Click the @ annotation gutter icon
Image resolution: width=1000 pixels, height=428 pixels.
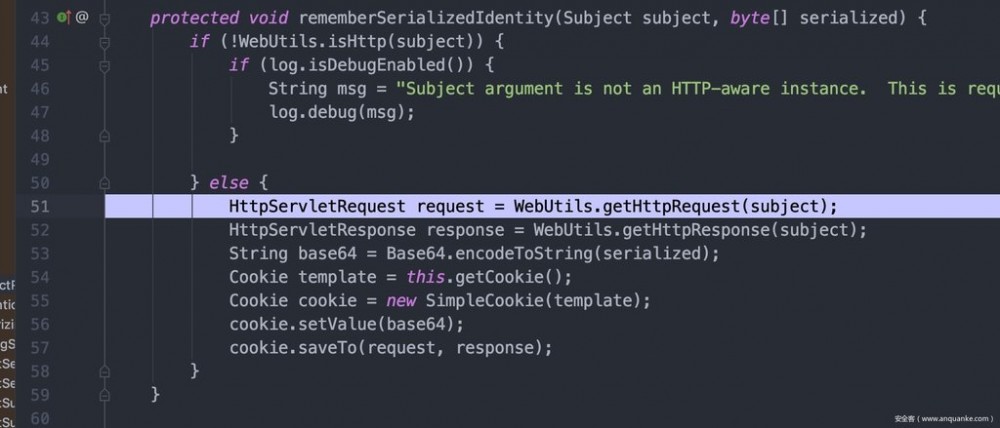pos(82,18)
